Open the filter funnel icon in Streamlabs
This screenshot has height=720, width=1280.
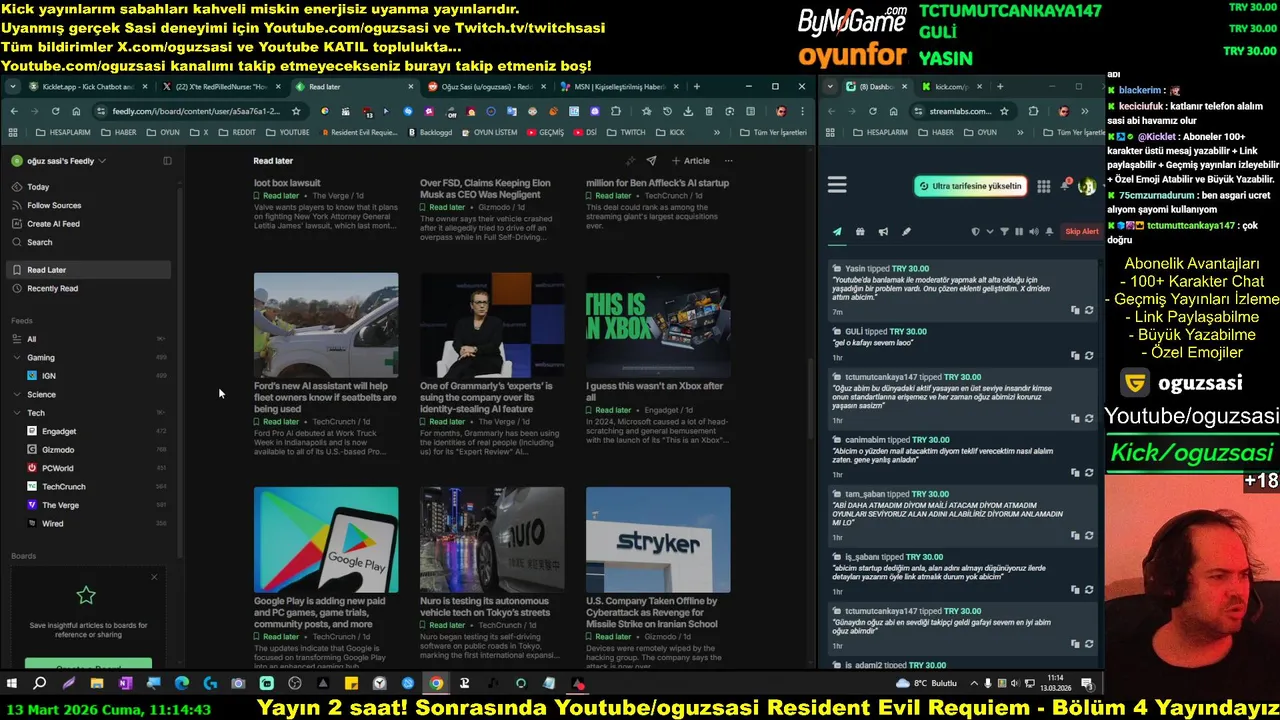[x=1005, y=232]
